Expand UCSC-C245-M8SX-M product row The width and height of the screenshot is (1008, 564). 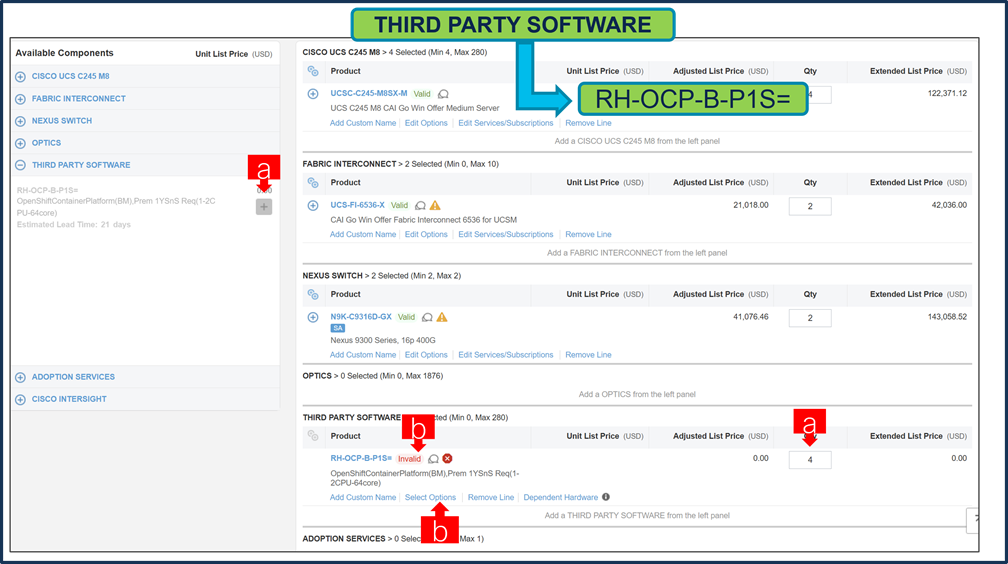coord(313,94)
